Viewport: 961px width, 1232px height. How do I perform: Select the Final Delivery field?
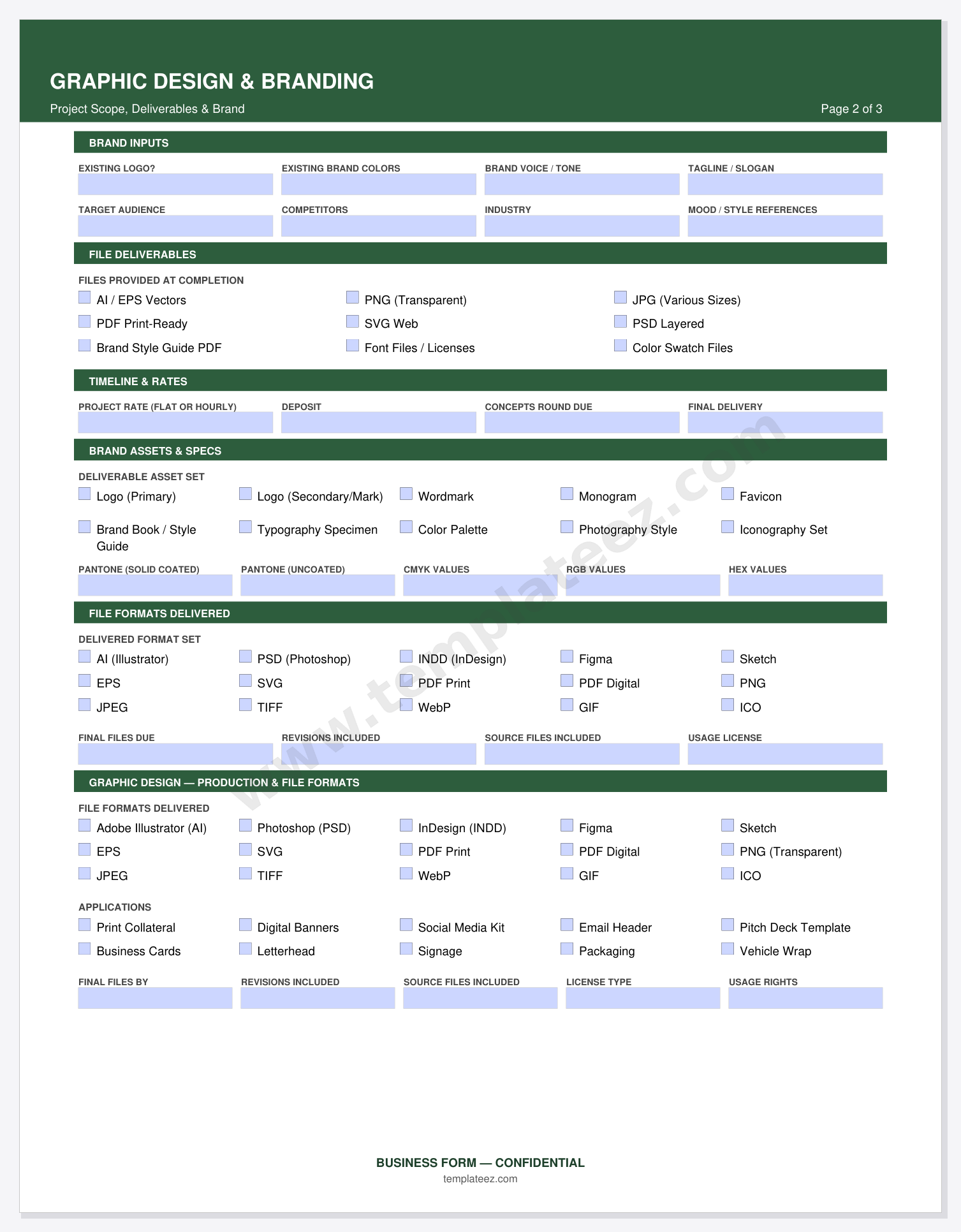(785, 423)
